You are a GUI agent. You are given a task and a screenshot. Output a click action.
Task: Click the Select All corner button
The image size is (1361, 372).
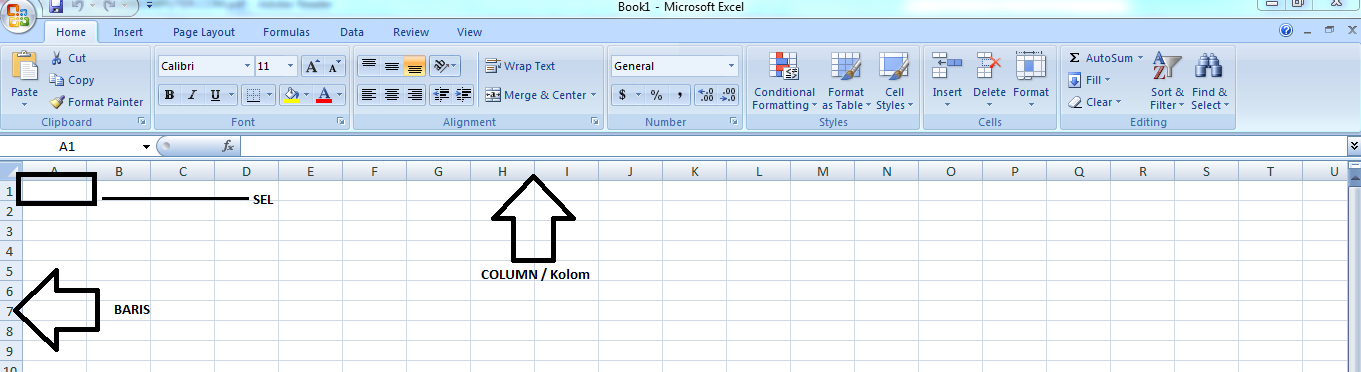click(10, 171)
